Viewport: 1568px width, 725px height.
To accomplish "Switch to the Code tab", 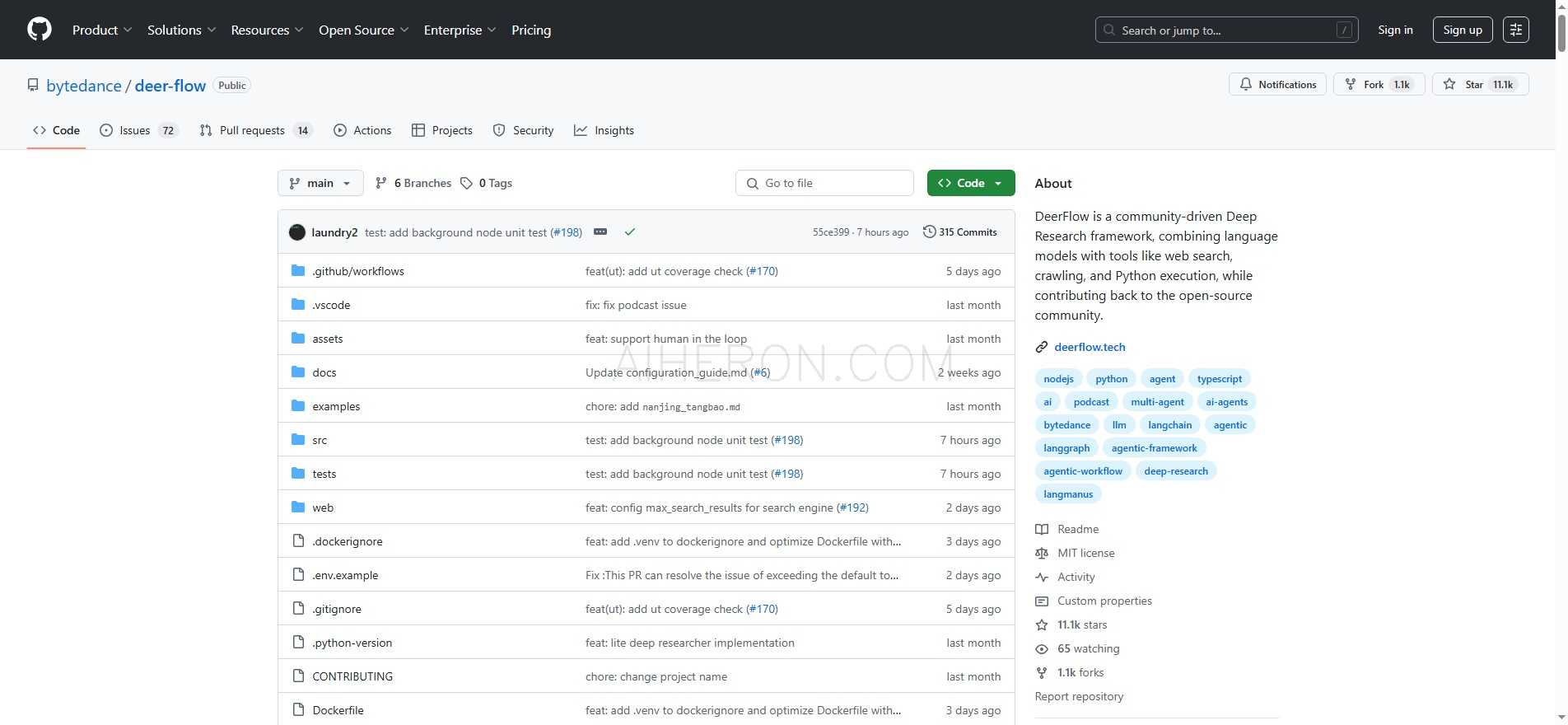I will pos(56,130).
